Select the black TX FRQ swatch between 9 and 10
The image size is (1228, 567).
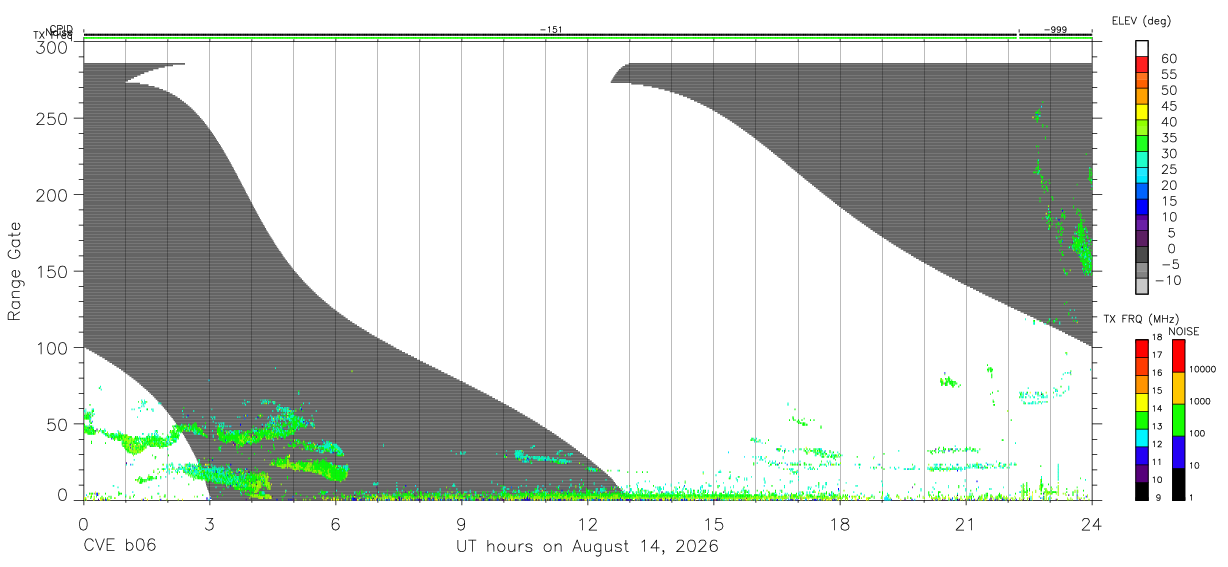1141,491
